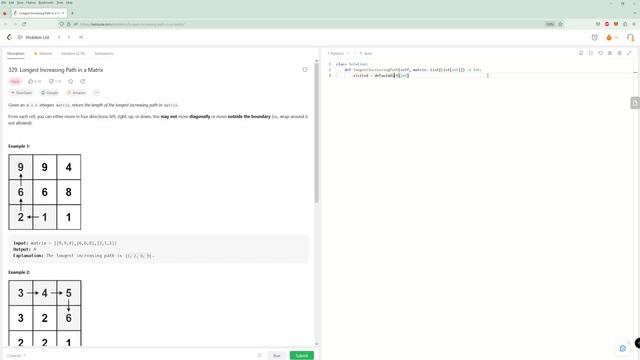Share the problem via share icon
Screen dimensions: 640x360
(x=82, y=81)
